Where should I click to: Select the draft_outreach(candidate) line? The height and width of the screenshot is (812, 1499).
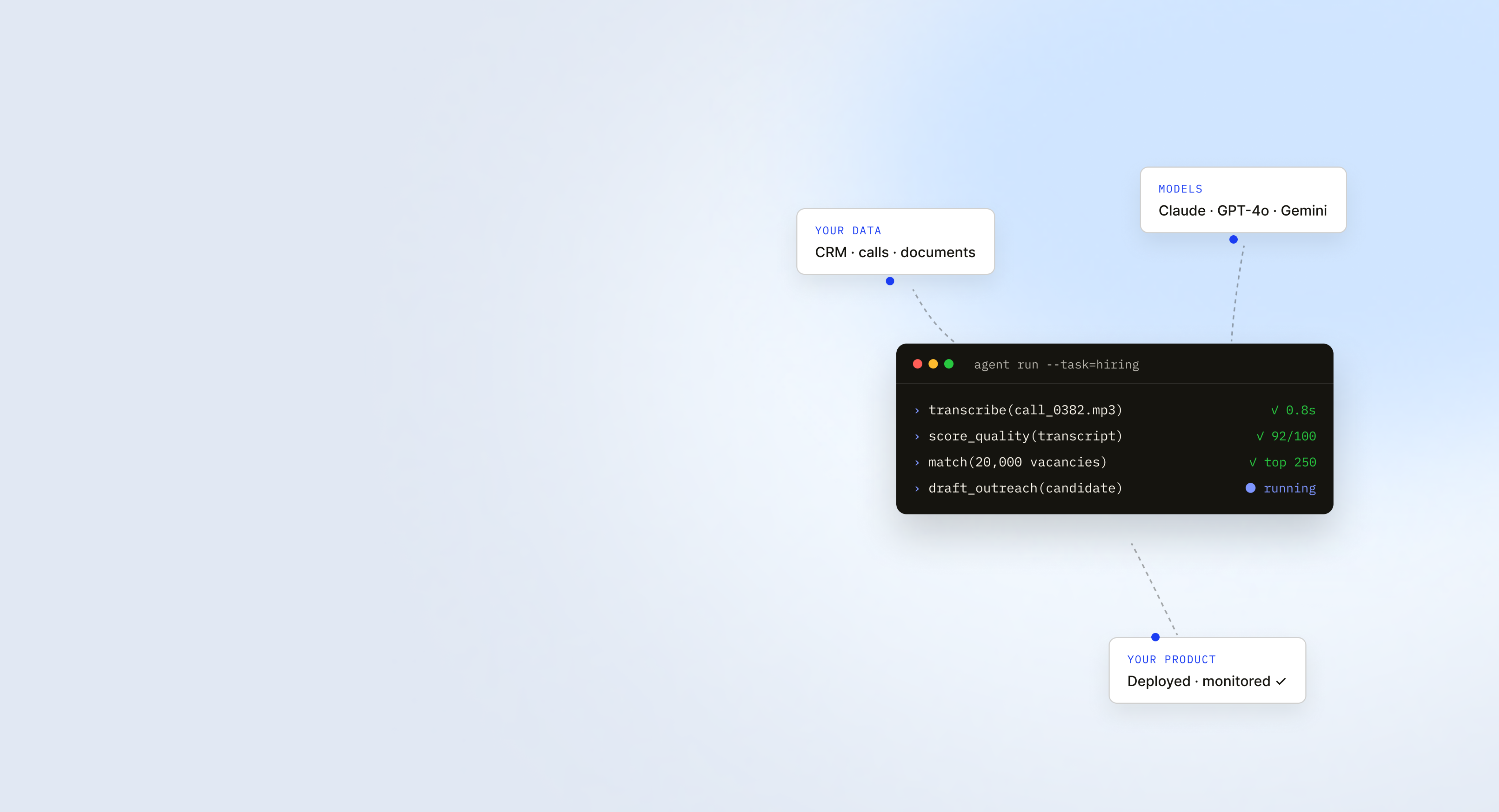[1025, 488]
